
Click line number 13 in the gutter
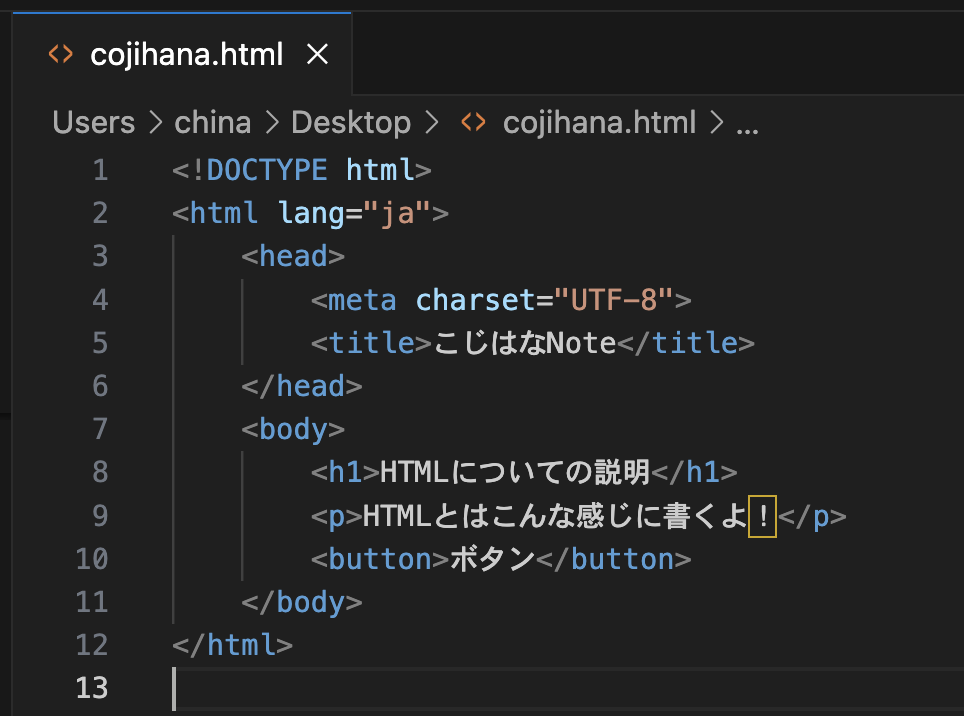pos(92,688)
